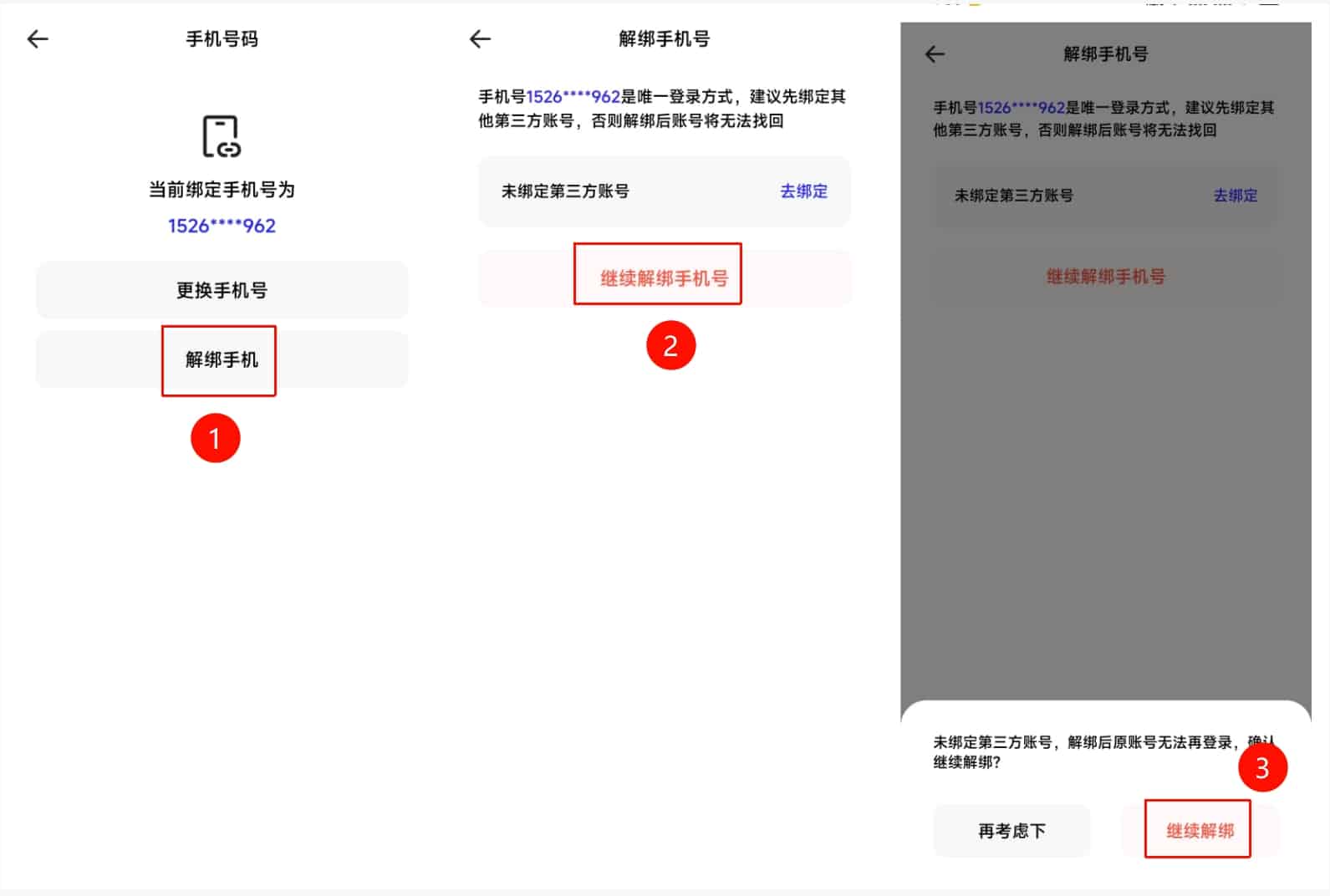
Task: Click bound number 1526****962 under 当前绑定手机号为
Action: [x=222, y=226]
